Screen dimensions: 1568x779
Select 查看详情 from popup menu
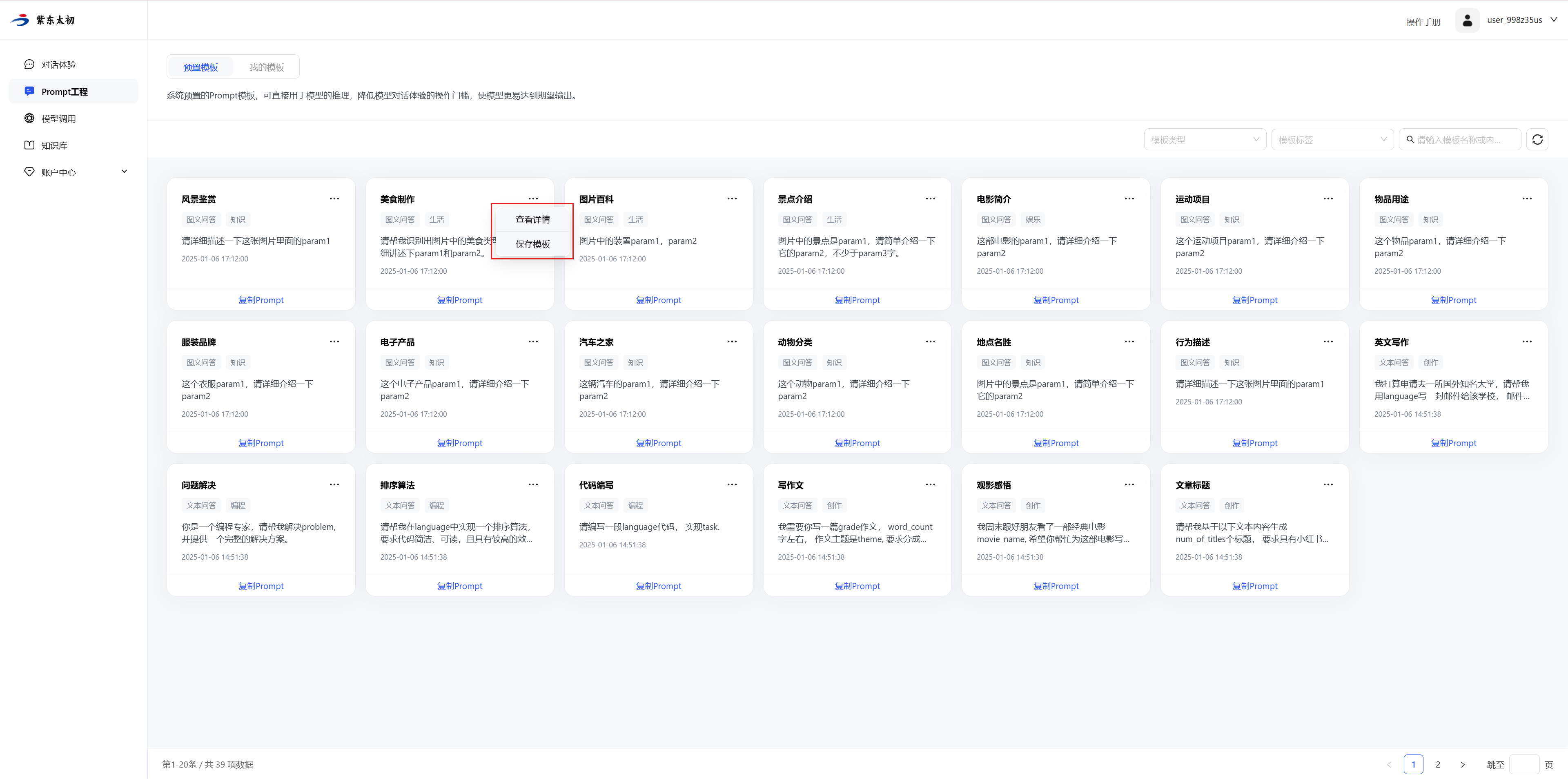(x=532, y=219)
